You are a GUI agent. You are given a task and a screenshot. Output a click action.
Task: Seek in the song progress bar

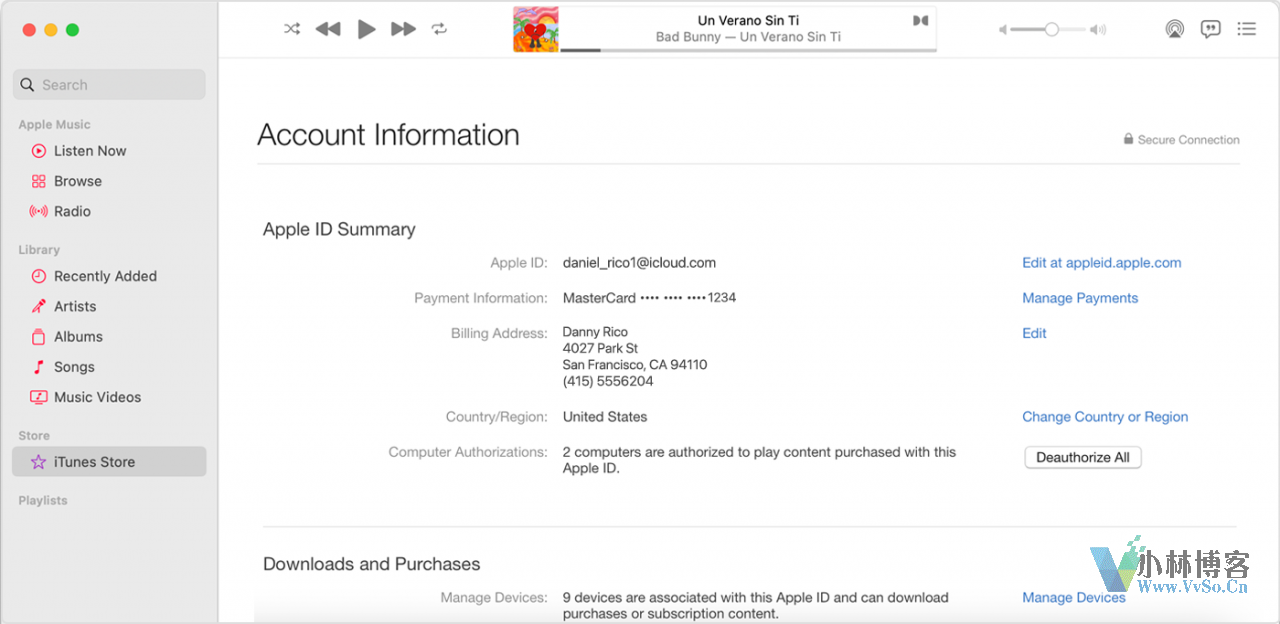pos(748,49)
